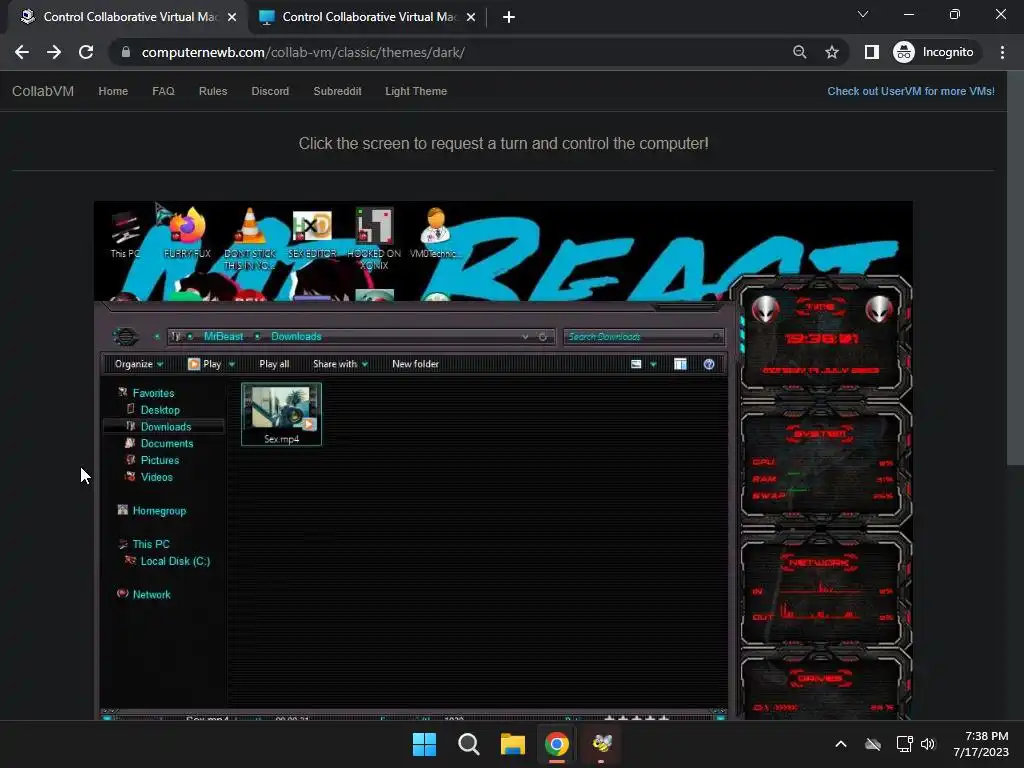Close the second Control Collaborative tab
The width and height of the screenshot is (1024, 768).
pos(471,17)
